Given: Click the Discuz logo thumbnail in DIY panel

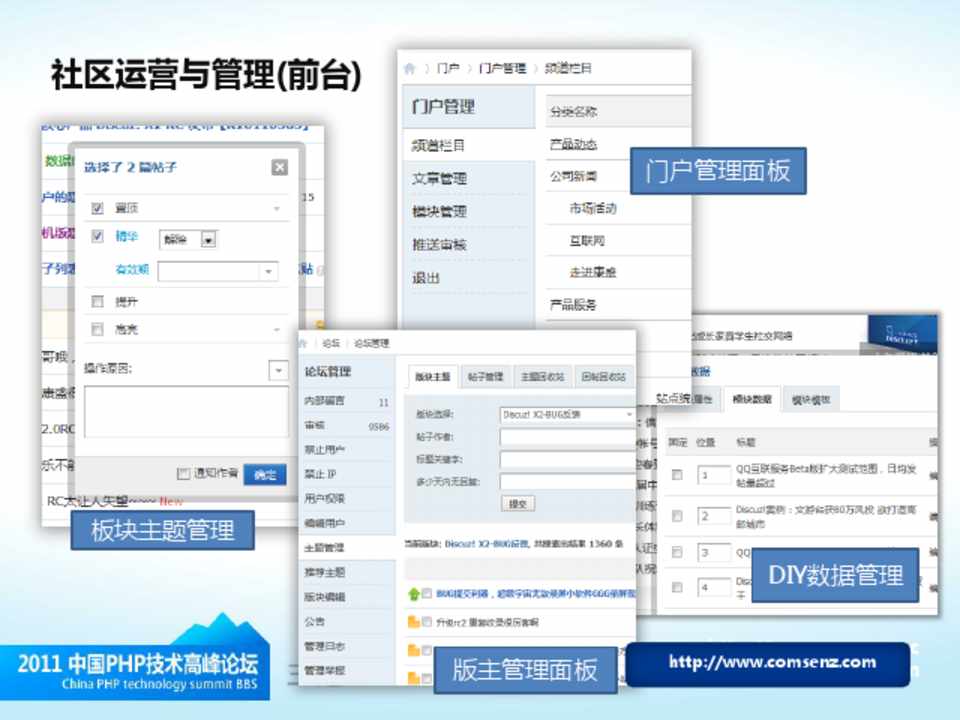Looking at the screenshot, I should [902, 334].
